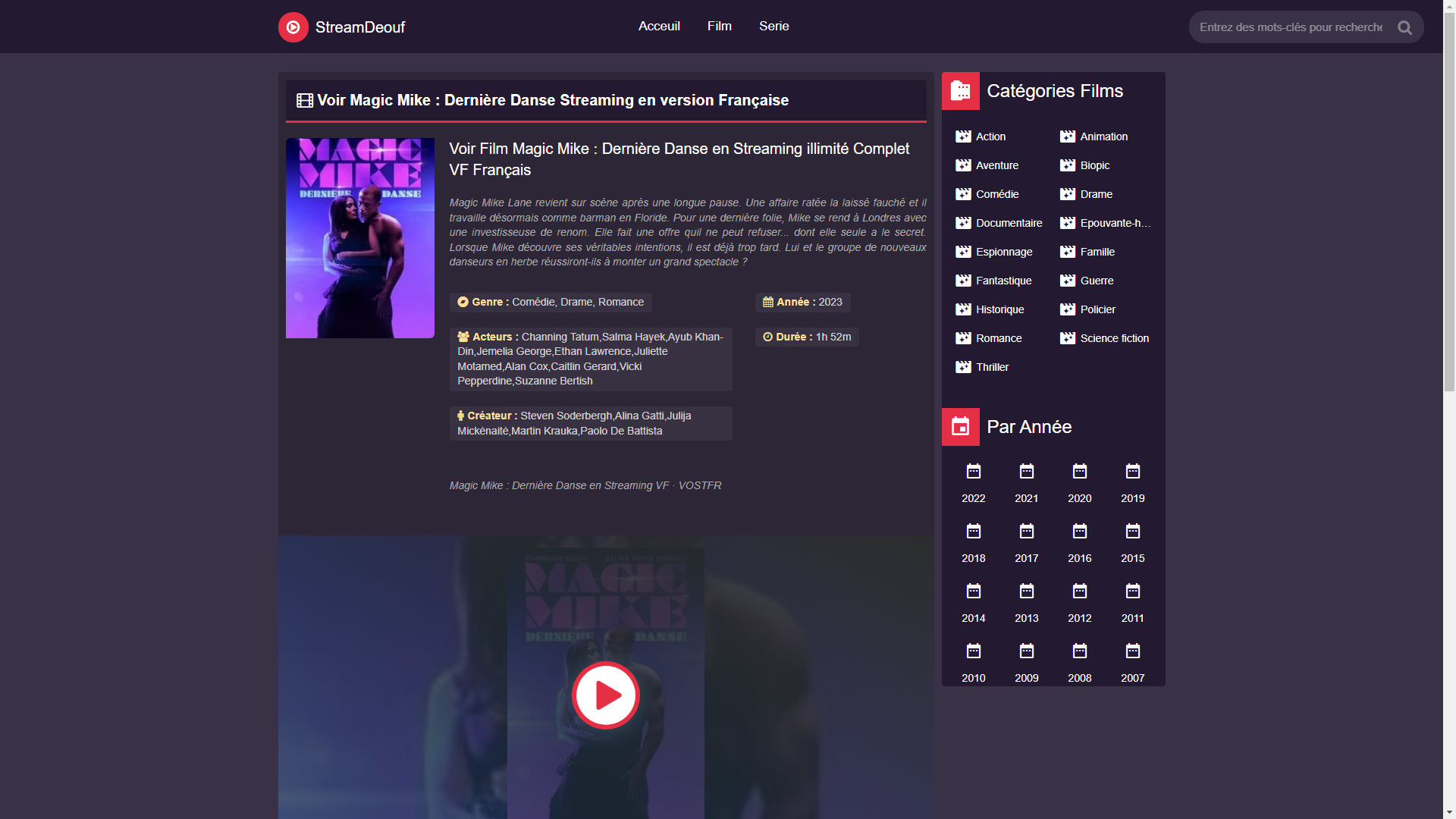This screenshot has width=1456, height=819.
Task: Open the Film menu item
Action: point(720,26)
